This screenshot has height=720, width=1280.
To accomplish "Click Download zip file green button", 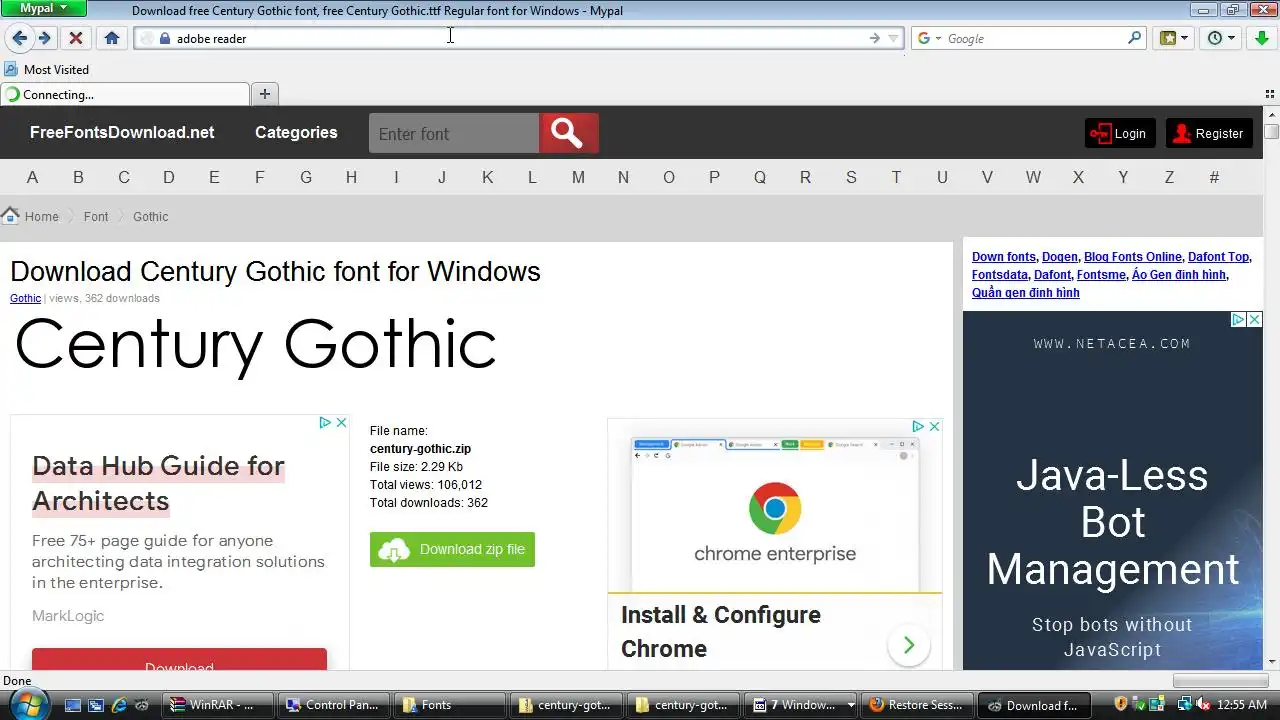I will (452, 549).
